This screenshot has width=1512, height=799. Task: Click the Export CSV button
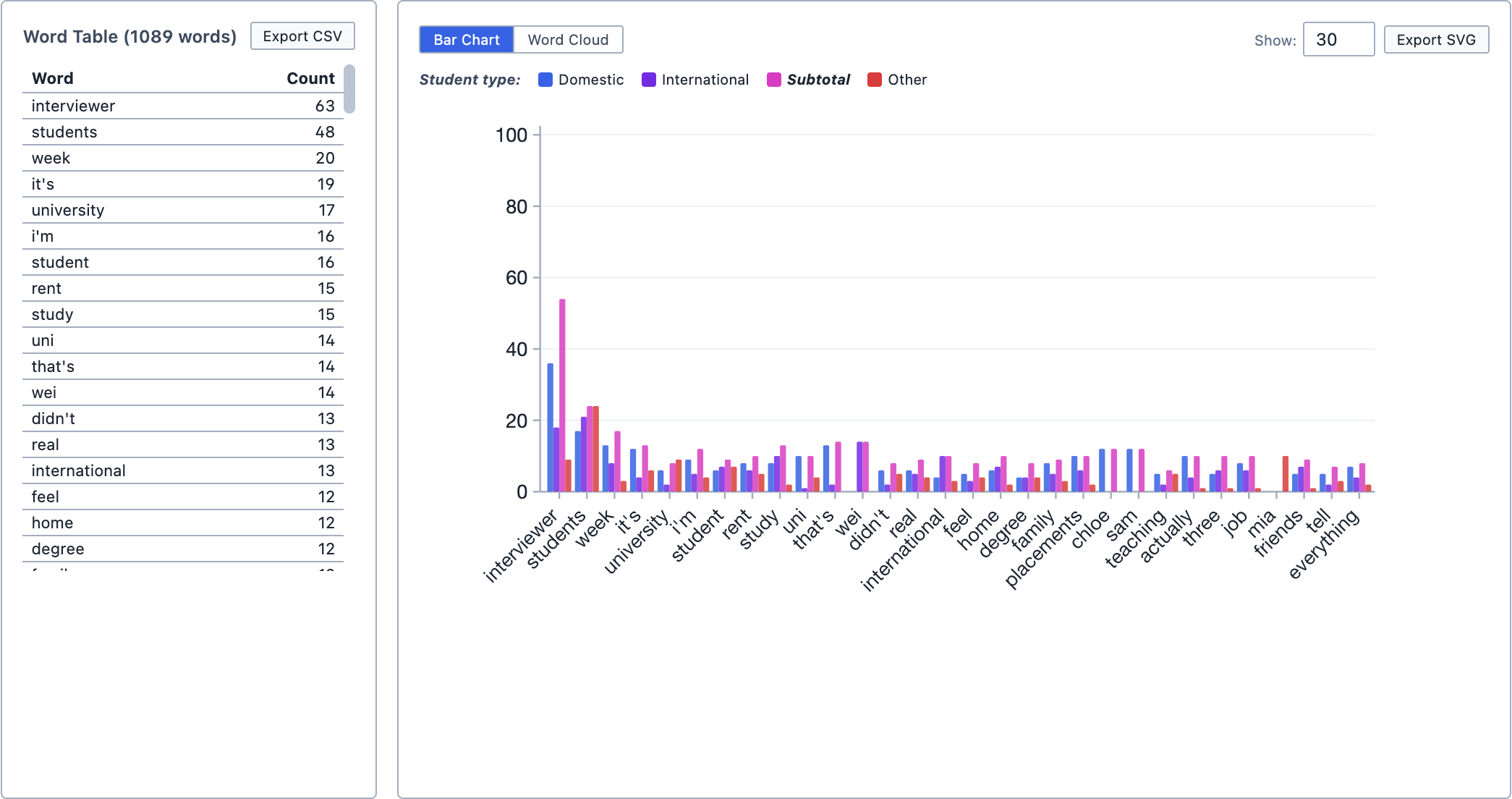point(302,36)
